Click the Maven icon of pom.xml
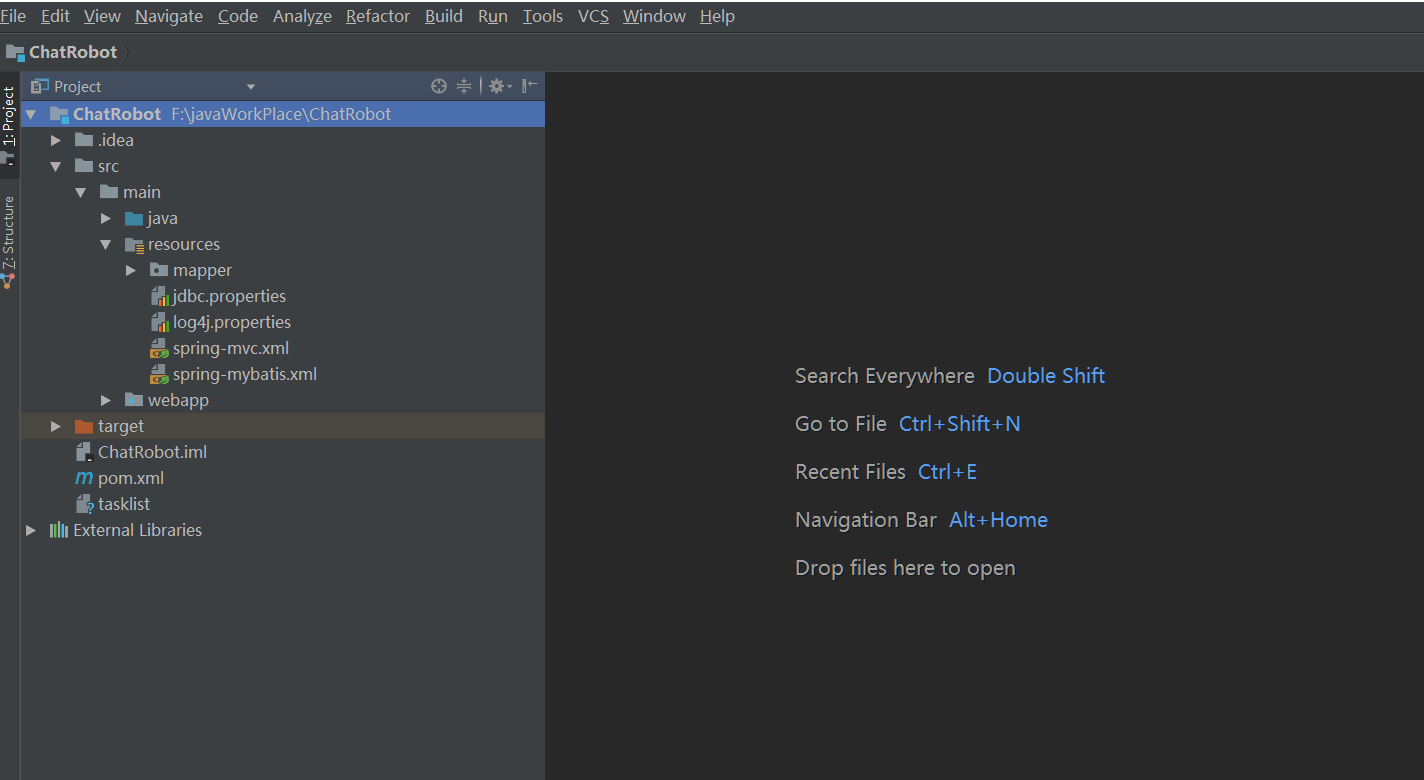Image resolution: width=1424 pixels, height=780 pixels. click(84, 478)
